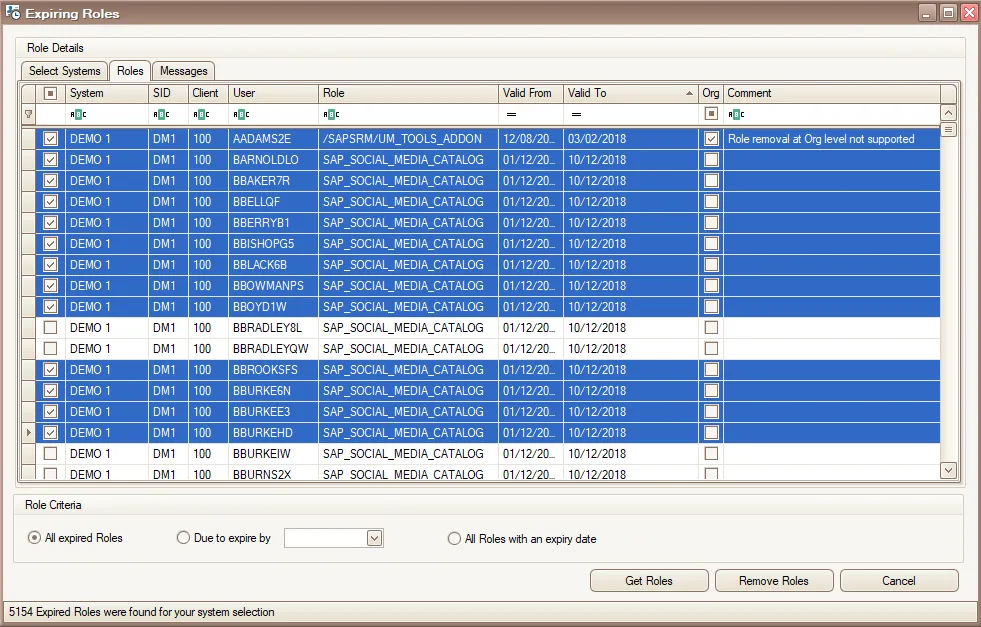This screenshot has width=981, height=627.
Task: Select the Due to expire by radio button
Action: [183, 538]
